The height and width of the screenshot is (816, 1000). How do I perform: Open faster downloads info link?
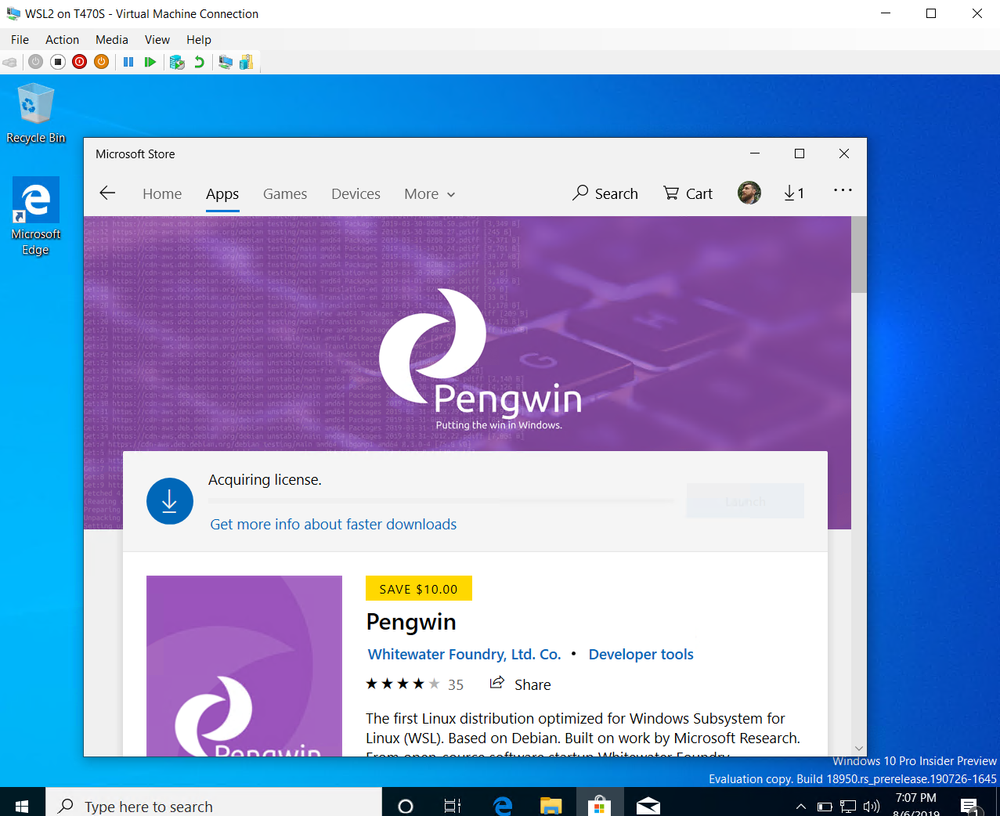pos(332,524)
